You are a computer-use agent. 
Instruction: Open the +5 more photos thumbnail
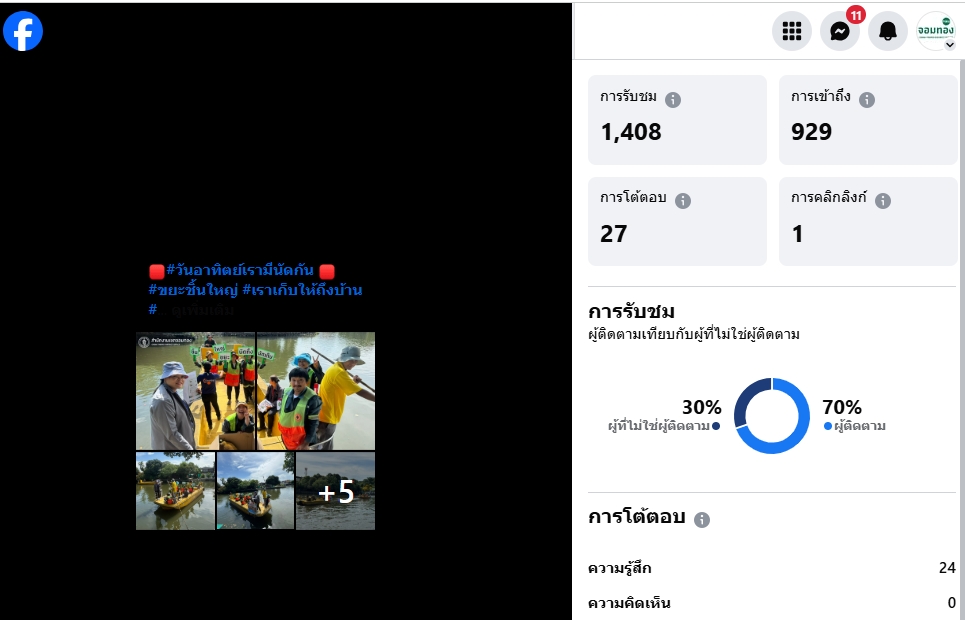click(x=335, y=491)
